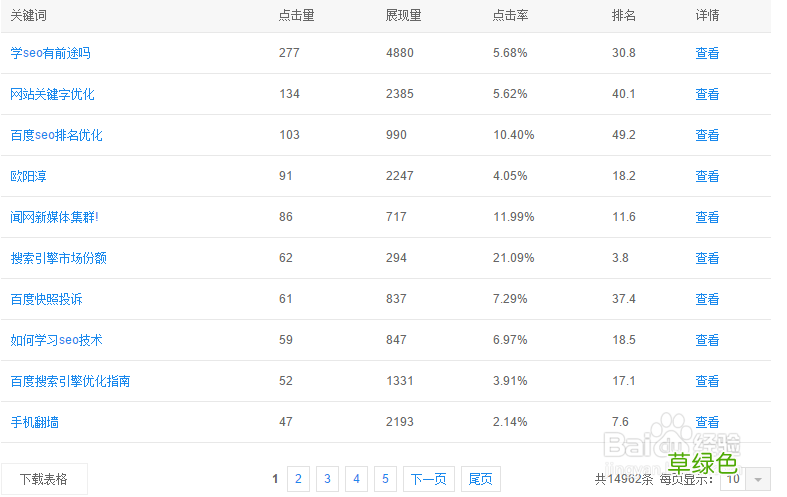Download the table with 下载表格 button
Image resolution: width=787 pixels, height=497 pixels.
coord(44,479)
